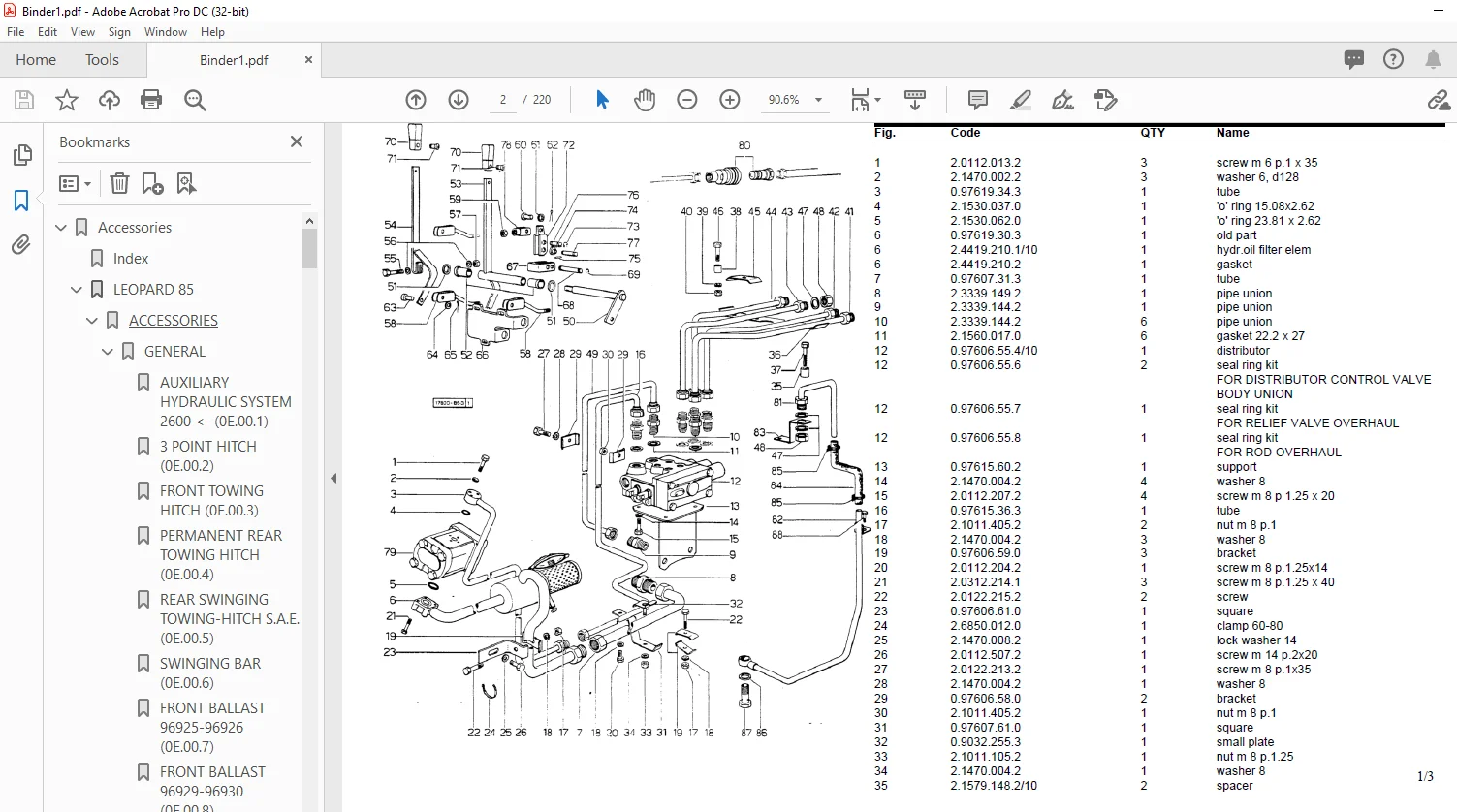Collapse the Accessories bookmark

61,228
